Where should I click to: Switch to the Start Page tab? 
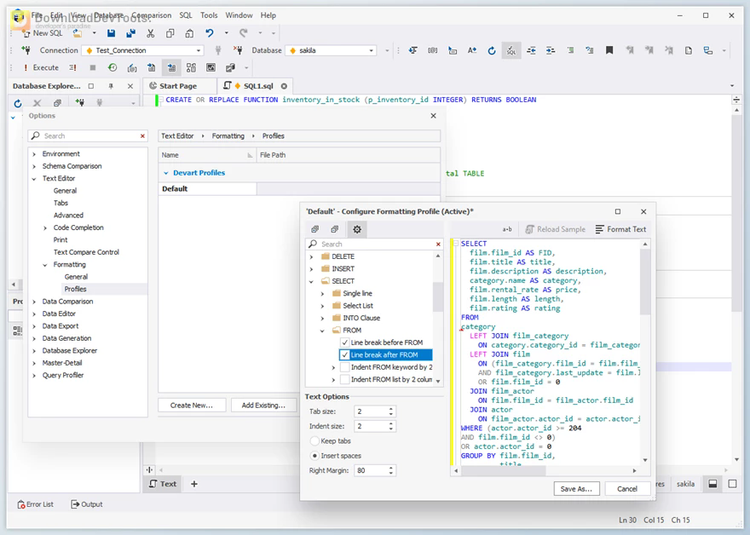click(x=178, y=86)
